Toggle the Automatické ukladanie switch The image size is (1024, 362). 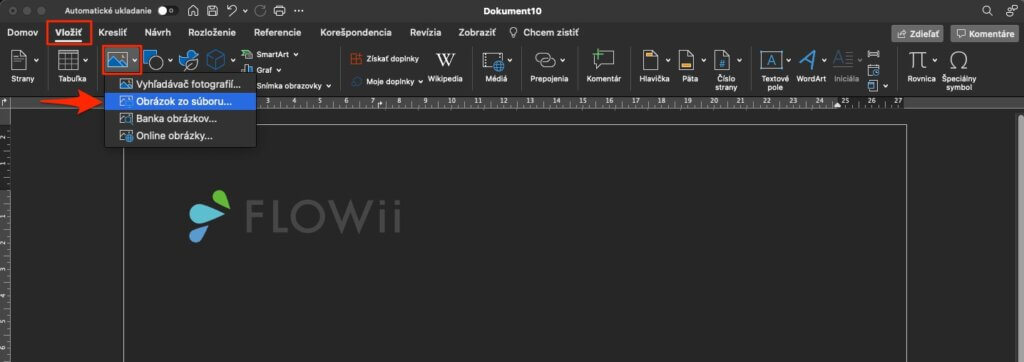coord(168,10)
